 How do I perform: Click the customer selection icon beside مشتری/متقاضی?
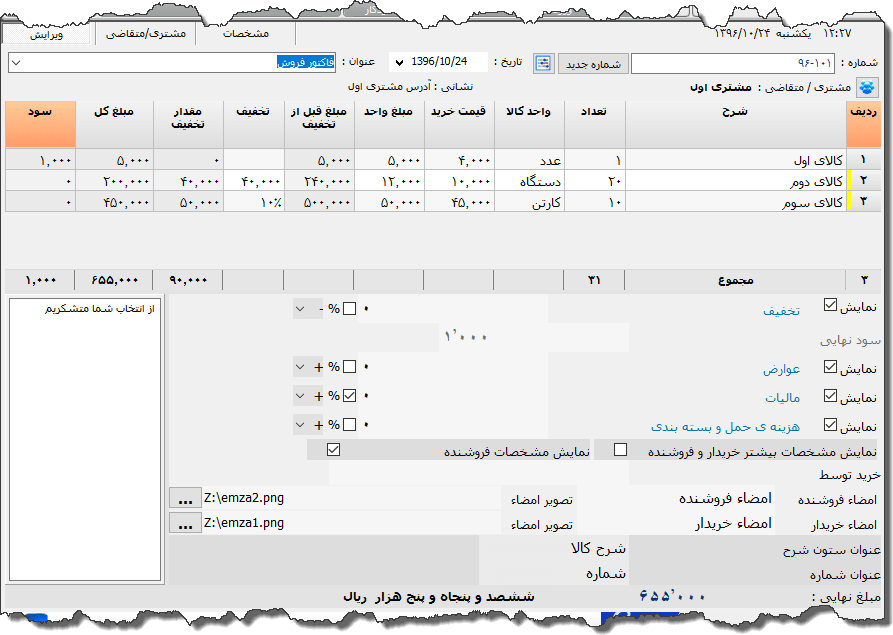click(866, 86)
